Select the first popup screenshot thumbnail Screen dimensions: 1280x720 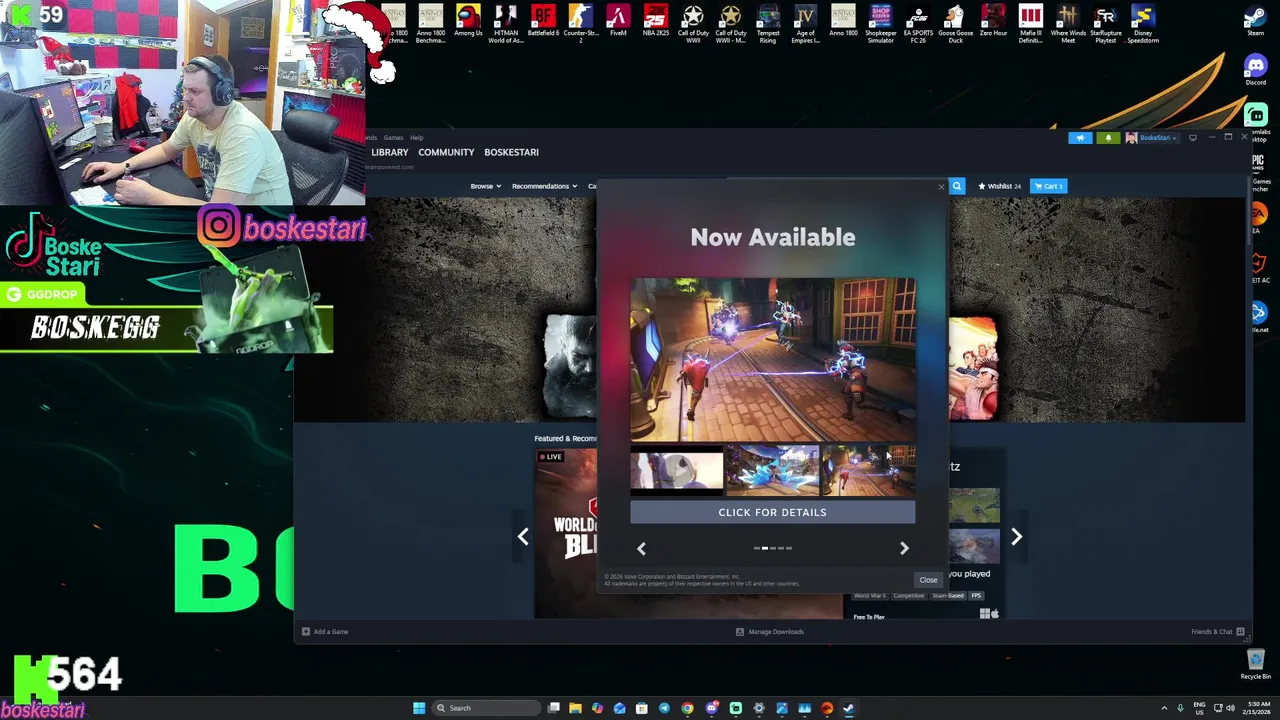point(677,471)
